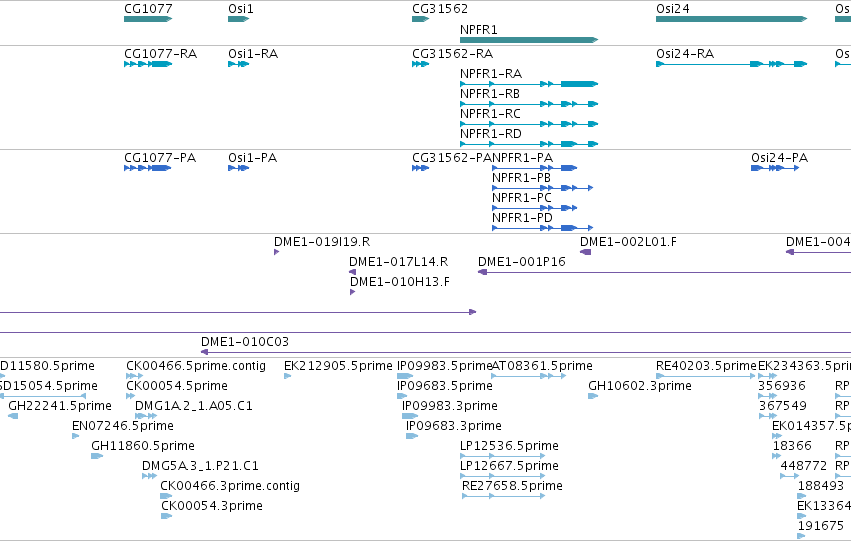Screen dimensions: 851x541
Task: Click the NPFR1-PC protein label
Action: click(x=522, y=198)
